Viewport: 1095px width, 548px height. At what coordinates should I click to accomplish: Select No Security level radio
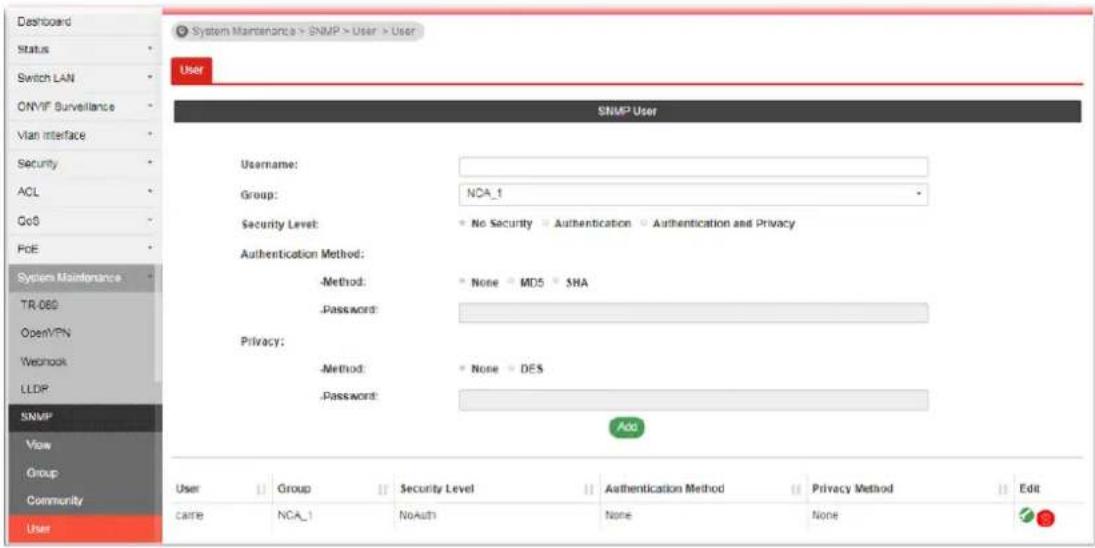(x=462, y=224)
